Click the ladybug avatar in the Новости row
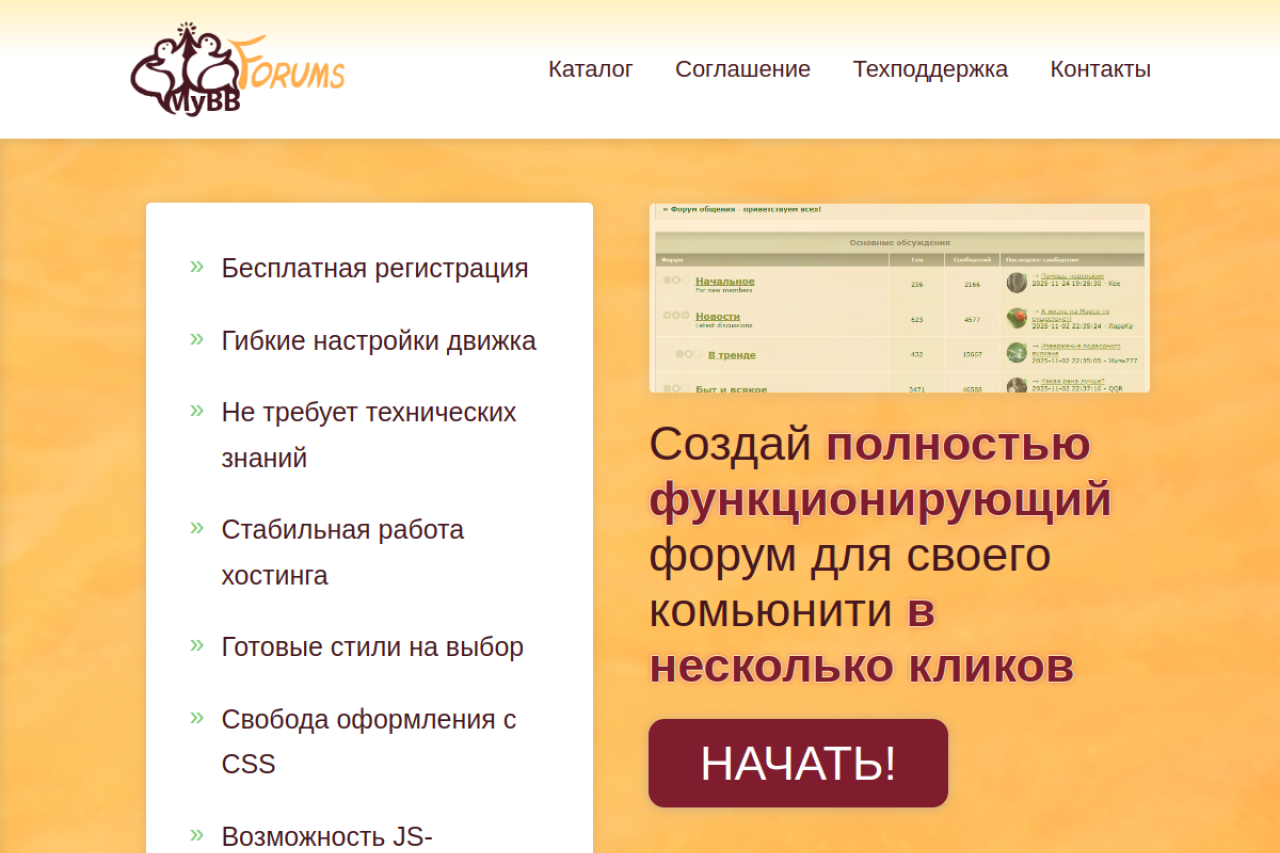The image size is (1280, 853). (x=1017, y=318)
